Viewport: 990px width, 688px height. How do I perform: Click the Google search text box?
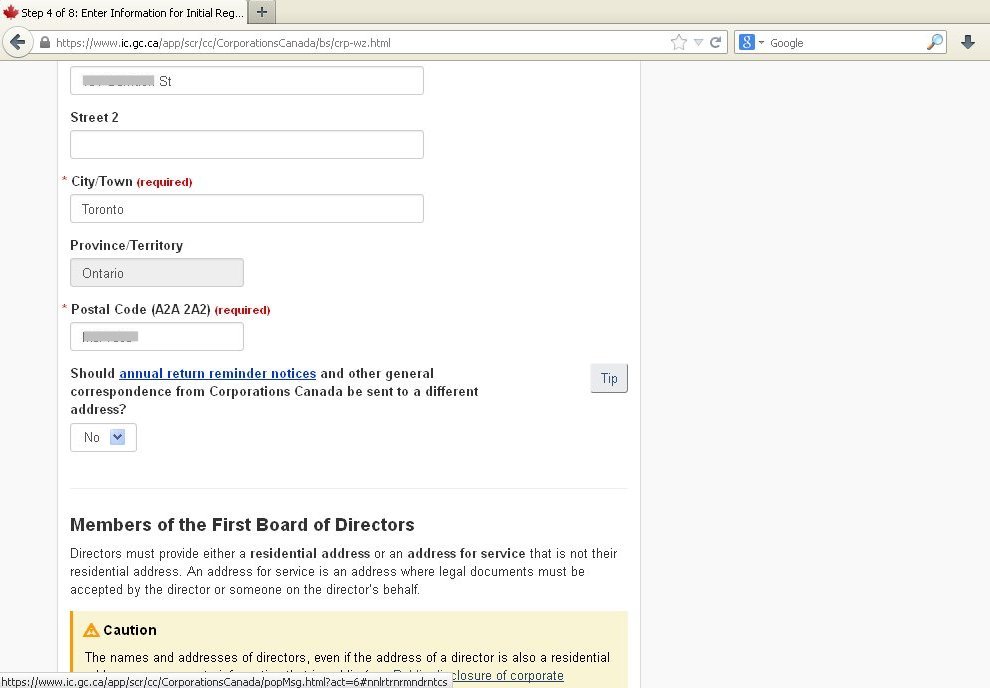845,43
